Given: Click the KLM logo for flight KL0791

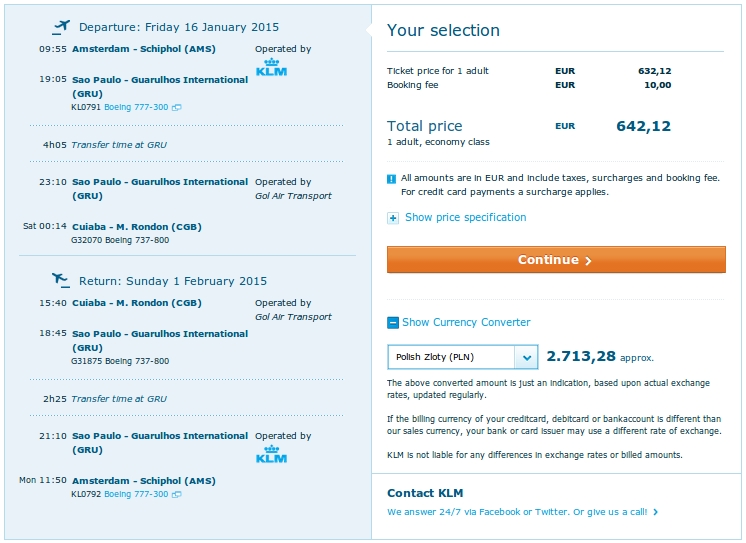Looking at the screenshot, I should click(x=271, y=67).
